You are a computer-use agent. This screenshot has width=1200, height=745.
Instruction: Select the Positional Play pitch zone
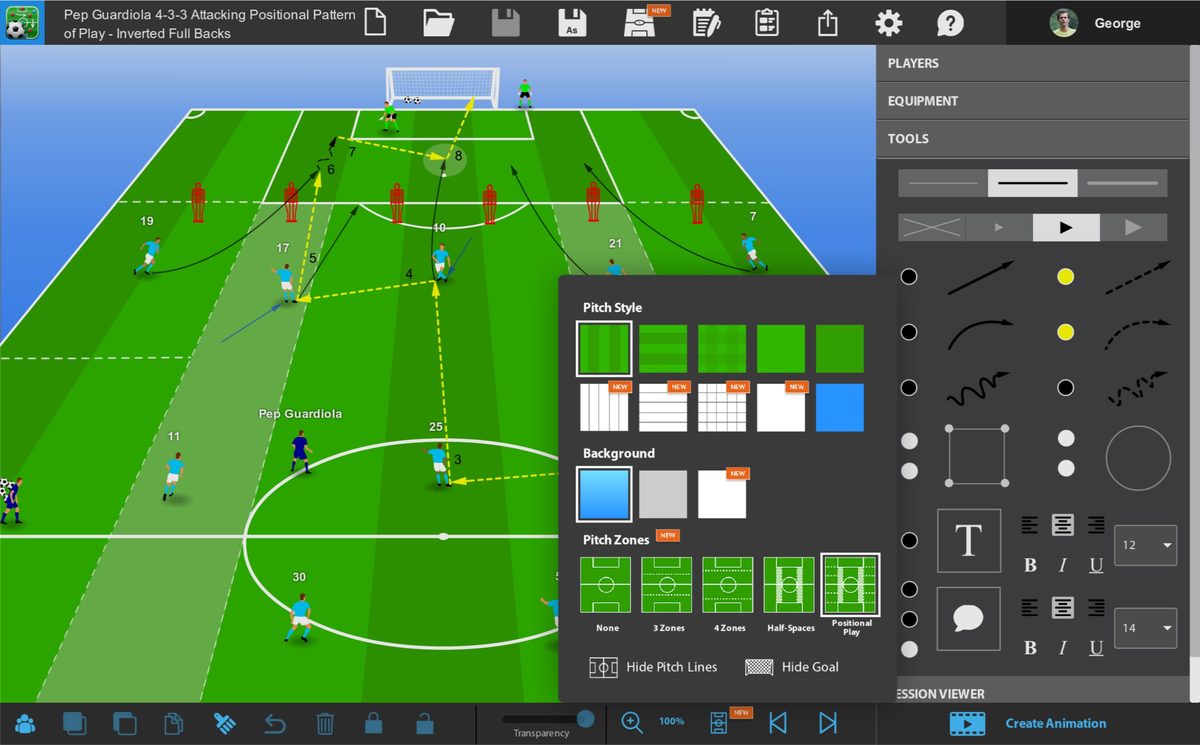[x=850, y=586]
